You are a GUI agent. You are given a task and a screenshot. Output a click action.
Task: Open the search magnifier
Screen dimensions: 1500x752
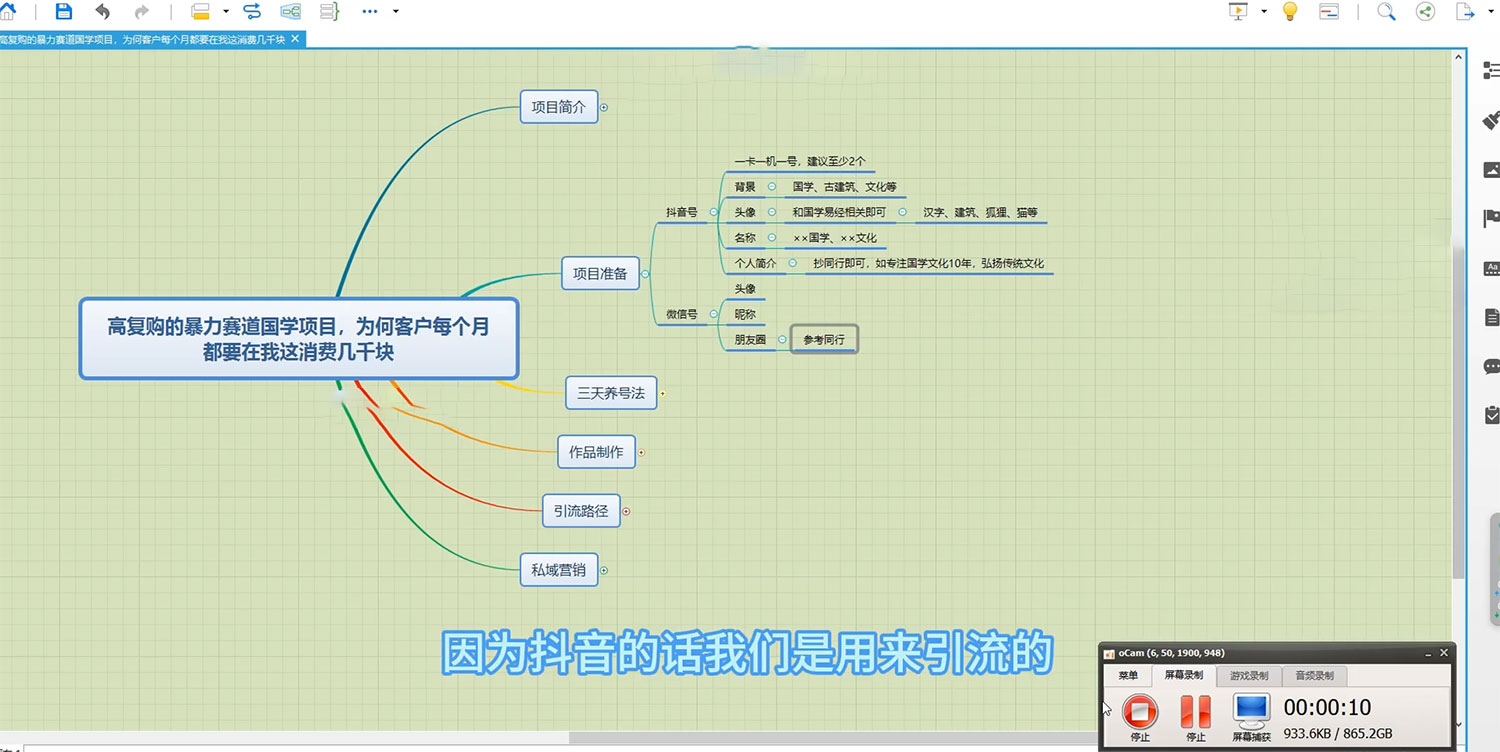click(1385, 12)
